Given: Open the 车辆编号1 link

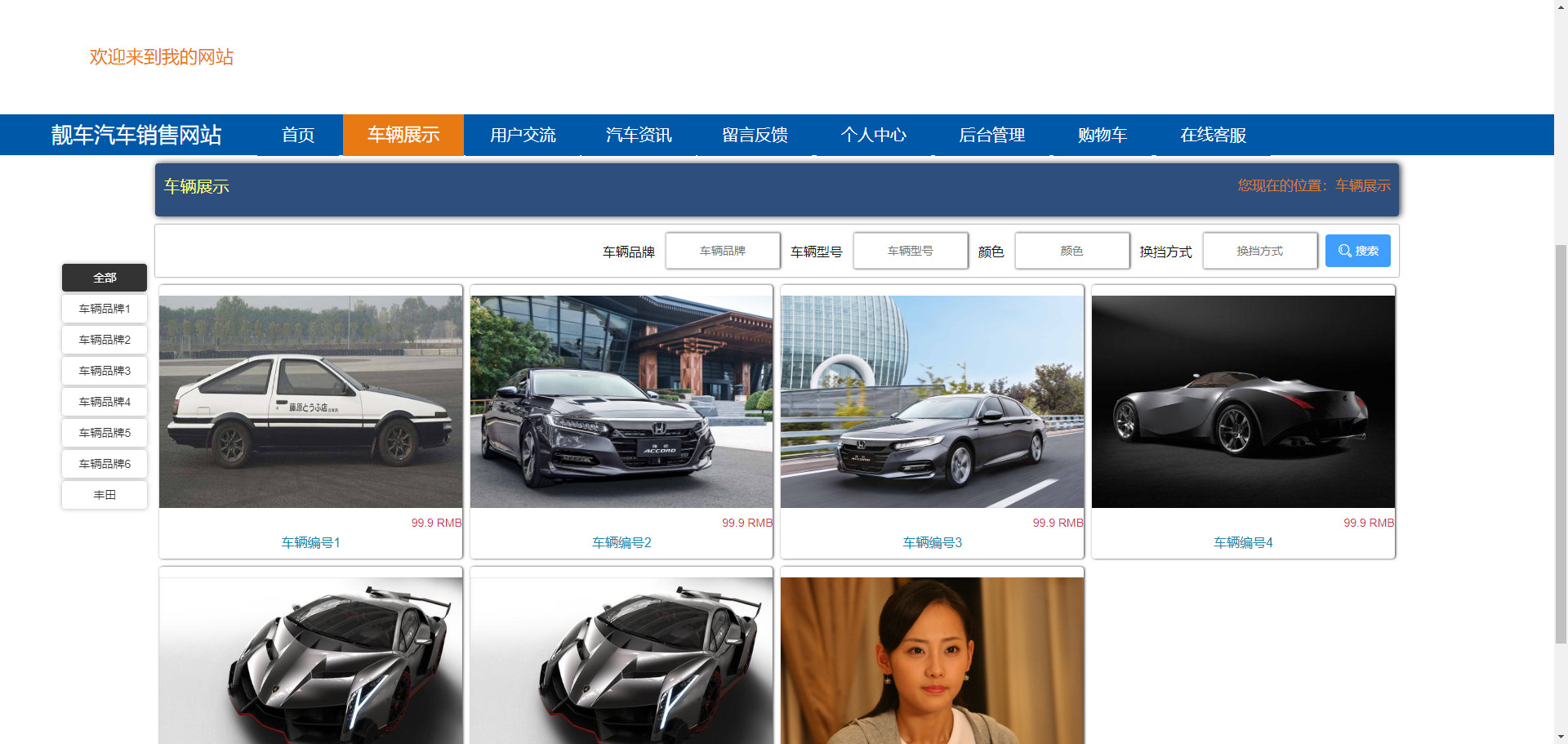Looking at the screenshot, I should [310, 542].
